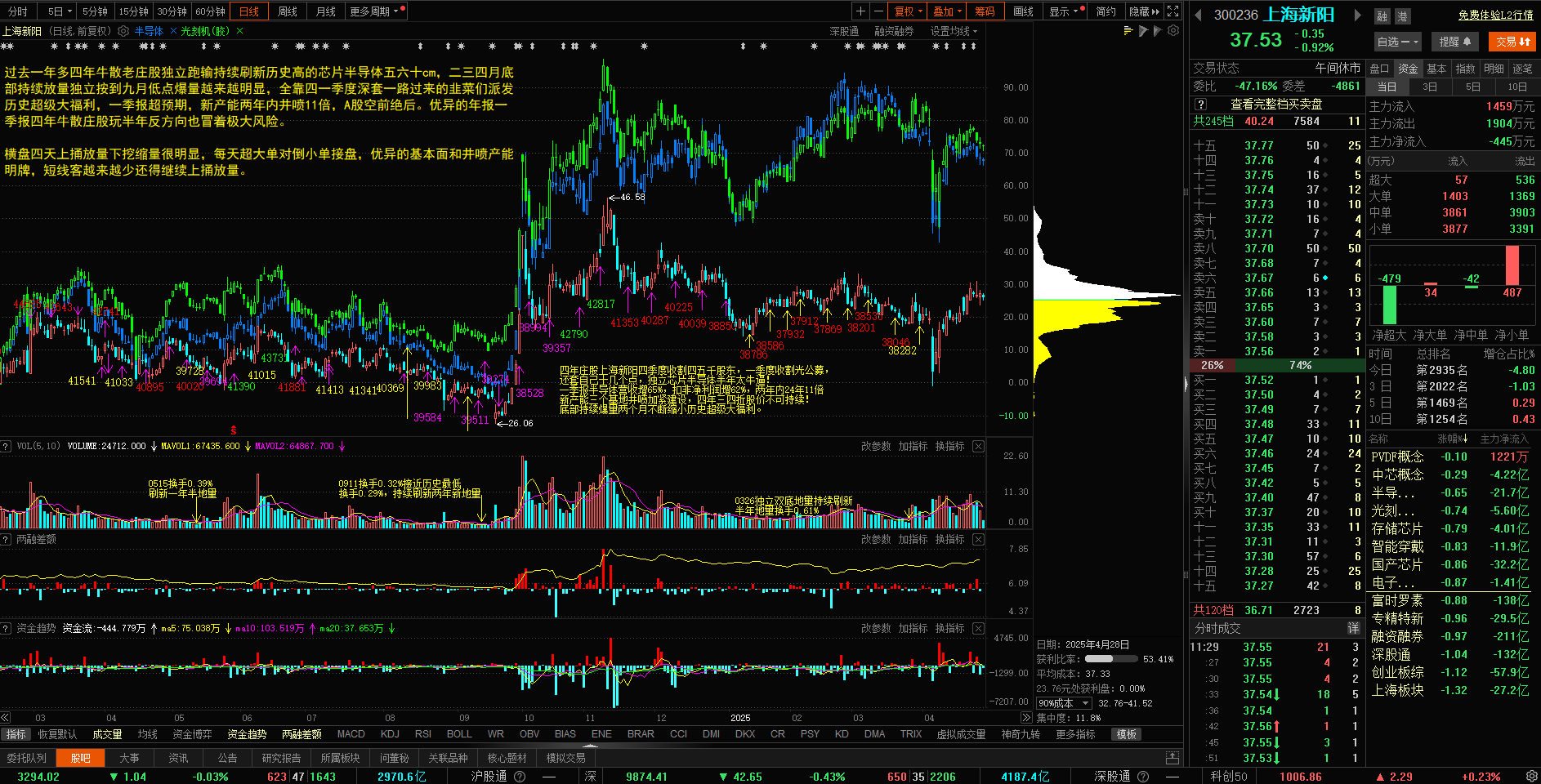Switch to 分时 intraday view
This screenshot has height=784, width=1541.
18,11
